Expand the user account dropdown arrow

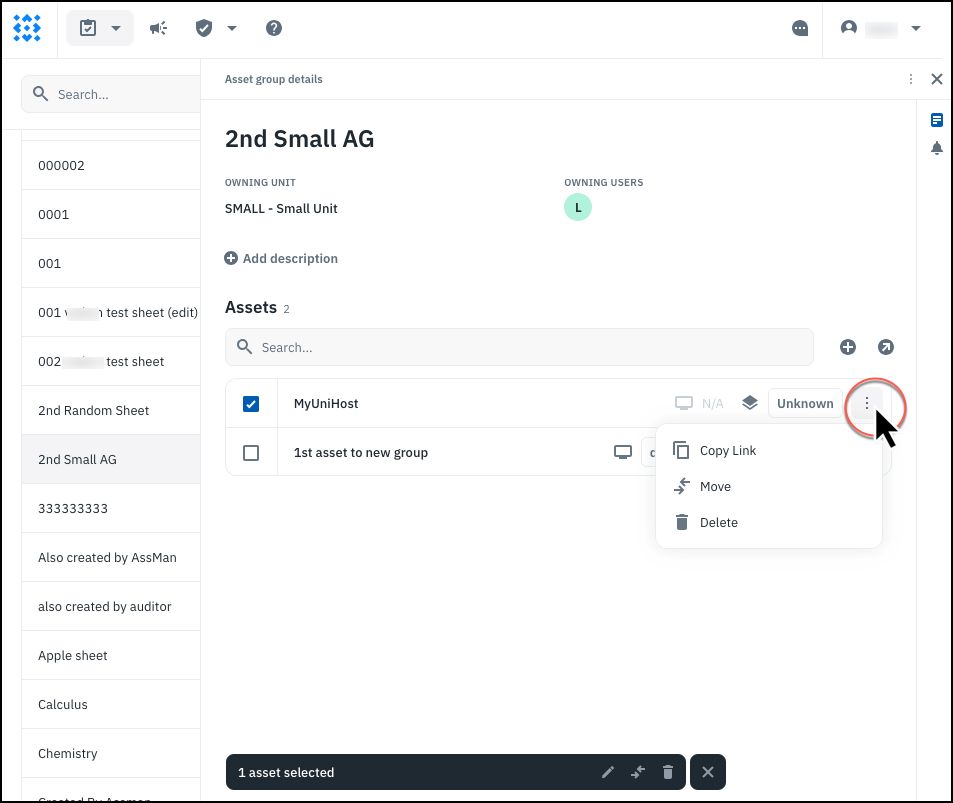(916, 28)
